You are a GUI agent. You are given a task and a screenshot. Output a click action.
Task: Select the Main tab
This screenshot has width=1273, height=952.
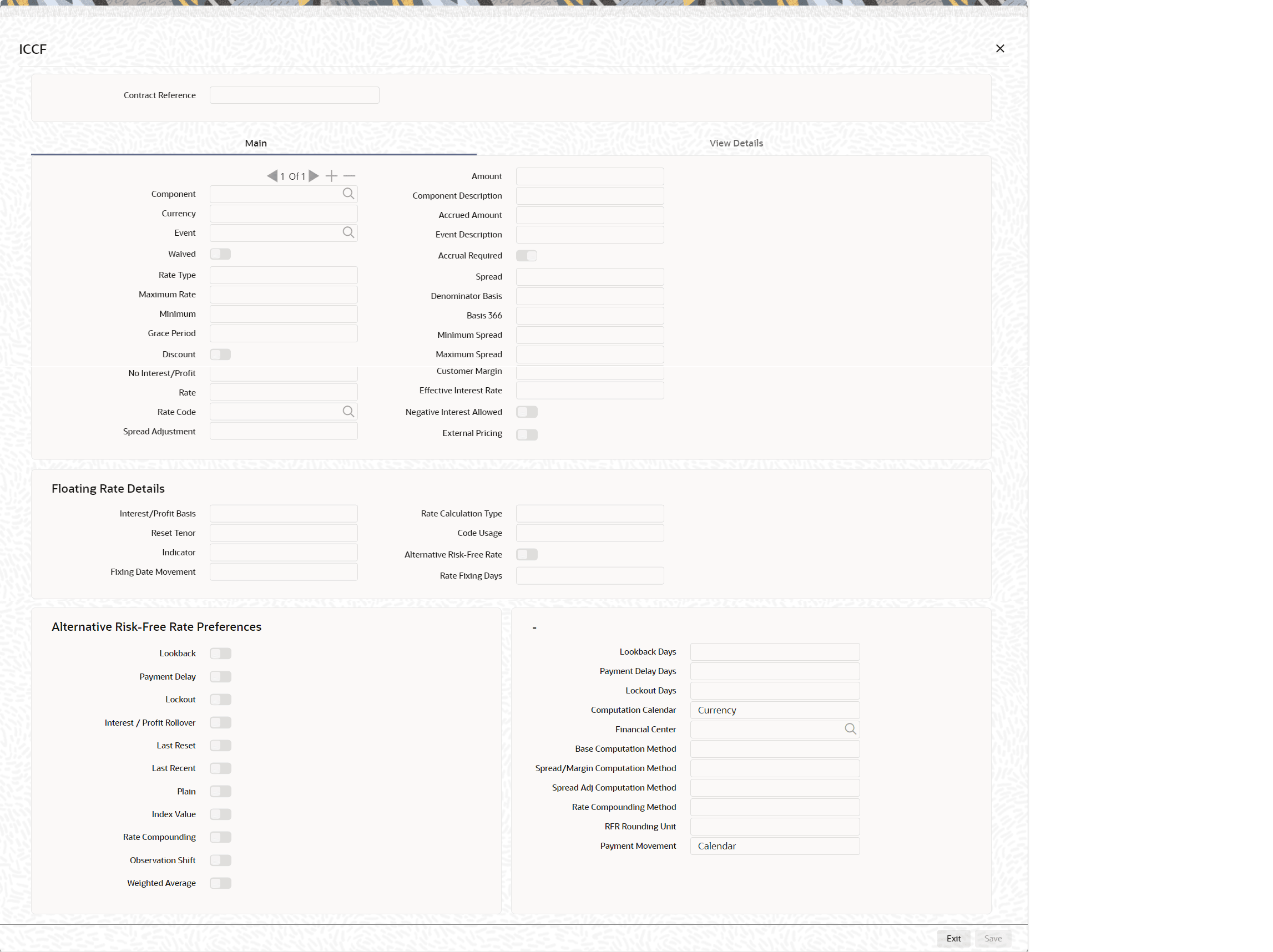[255, 143]
